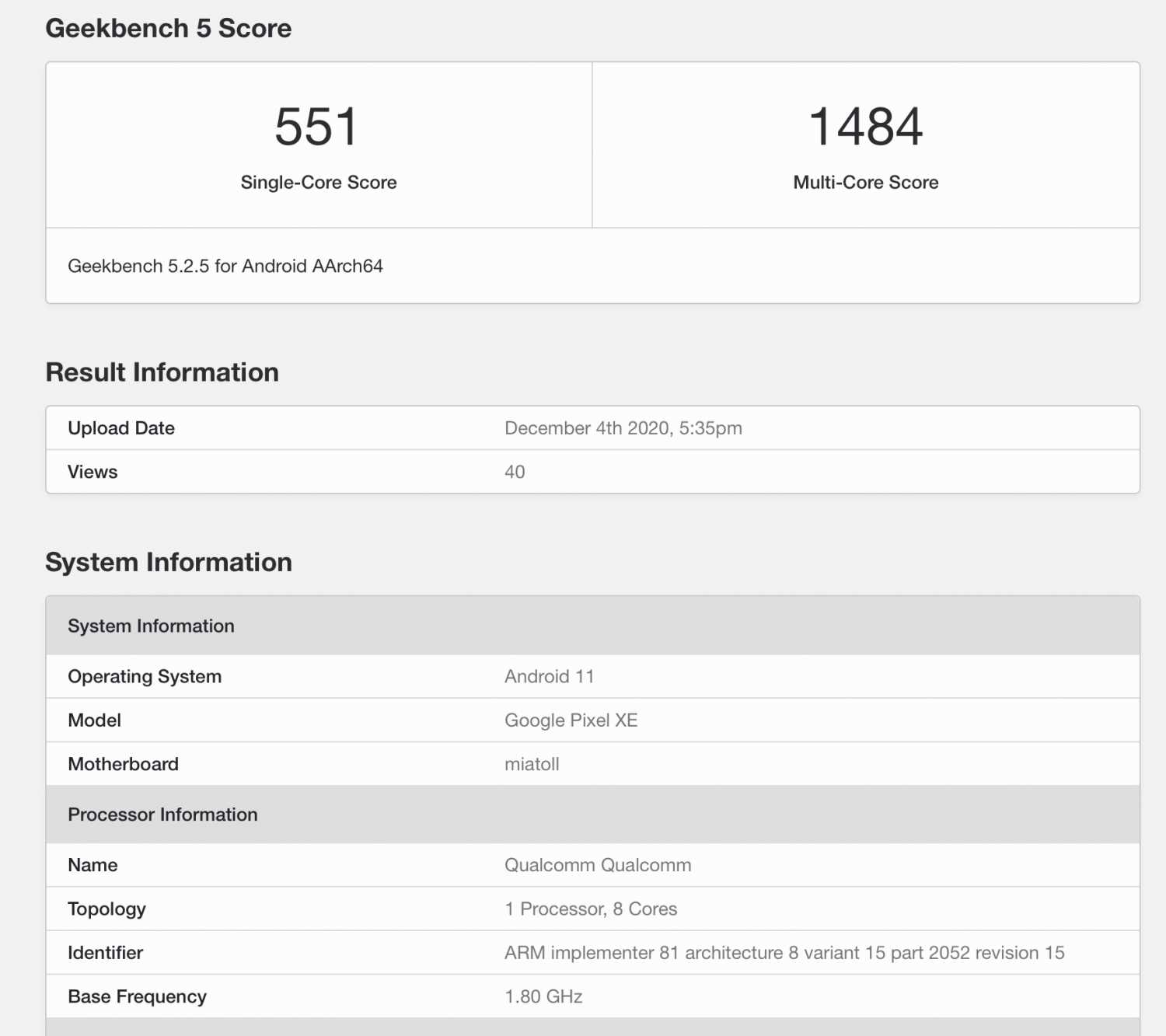Click the Model row label

click(x=95, y=720)
